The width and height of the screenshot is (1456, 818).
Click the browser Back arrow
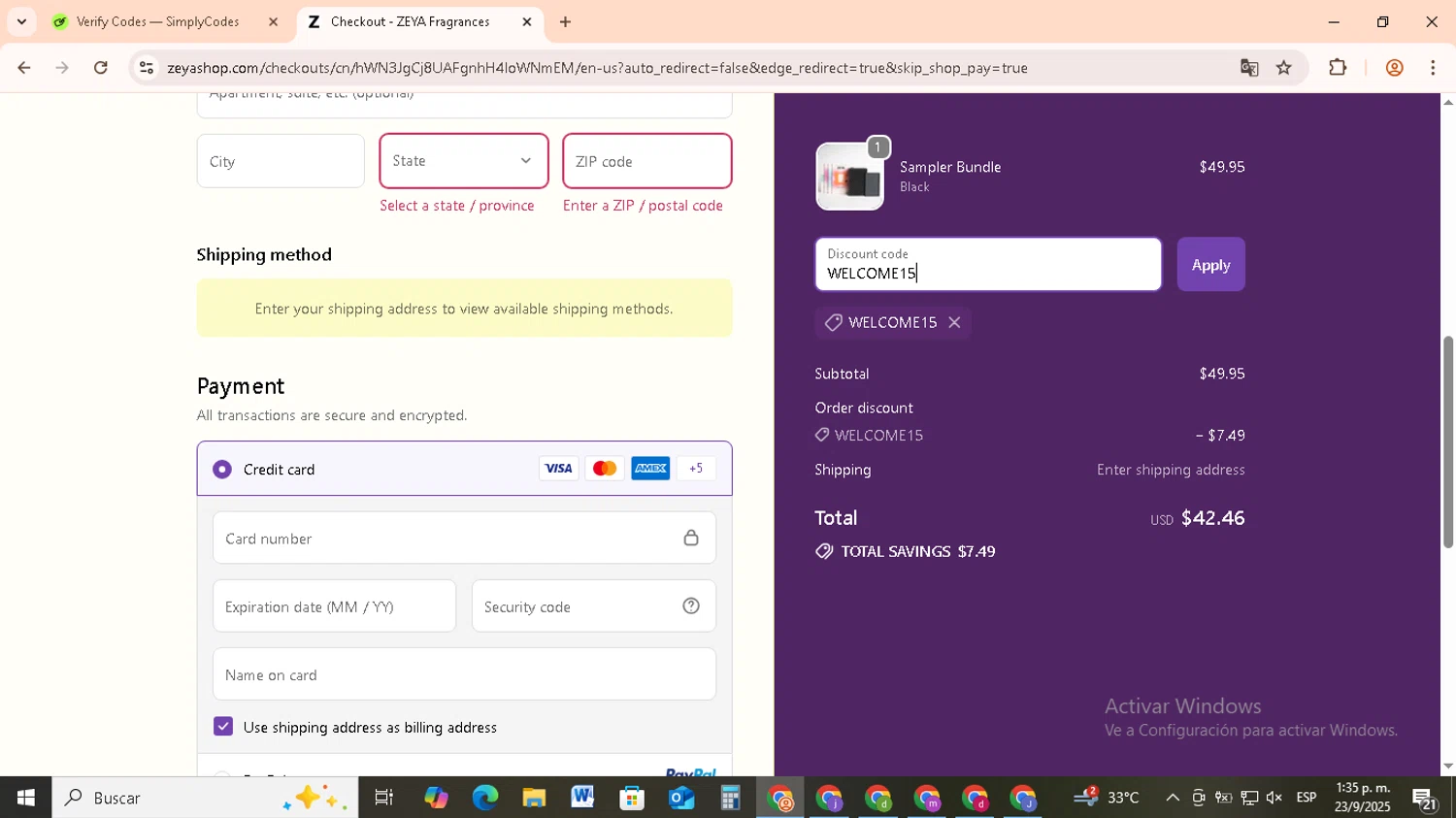click(x=24, y=68)
